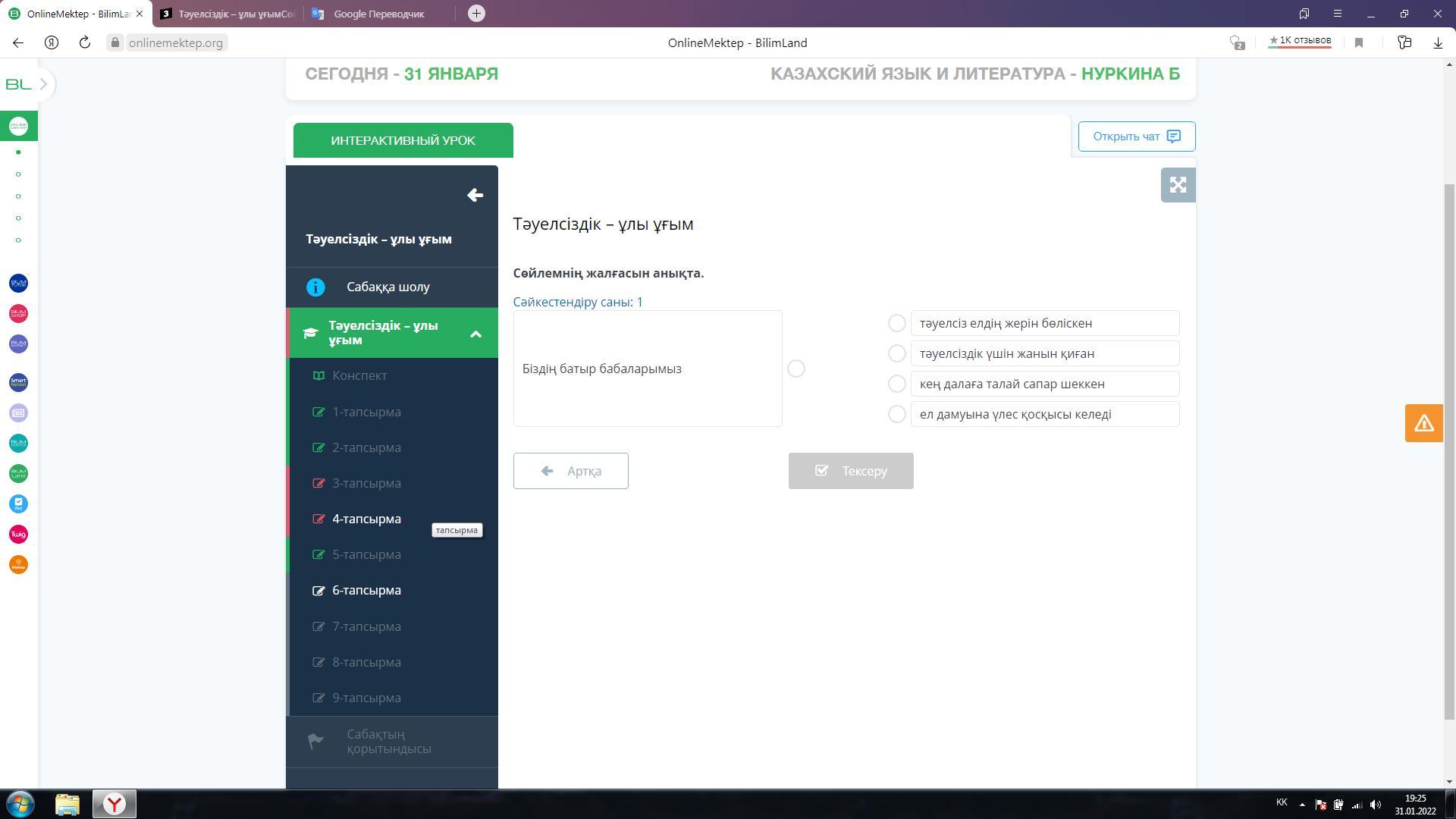Click the Артқа back button
This screenshot has height=819, width=1456.
click(570, 471)
